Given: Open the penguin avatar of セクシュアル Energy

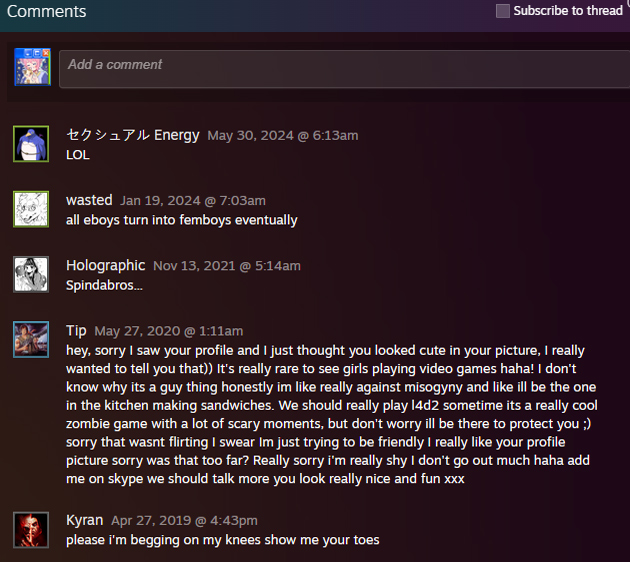Looking at the screenshot, I should pos(31,144).
